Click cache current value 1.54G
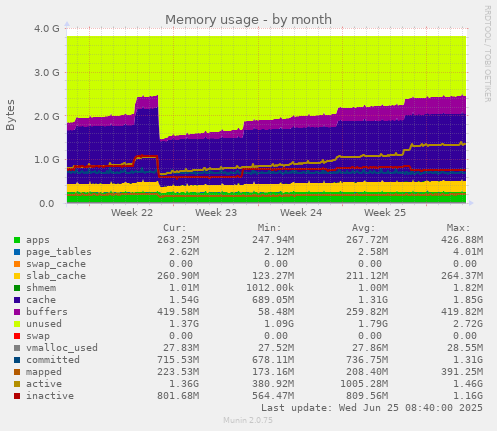This screenshot has height=431, width=497. coord(184,300)
